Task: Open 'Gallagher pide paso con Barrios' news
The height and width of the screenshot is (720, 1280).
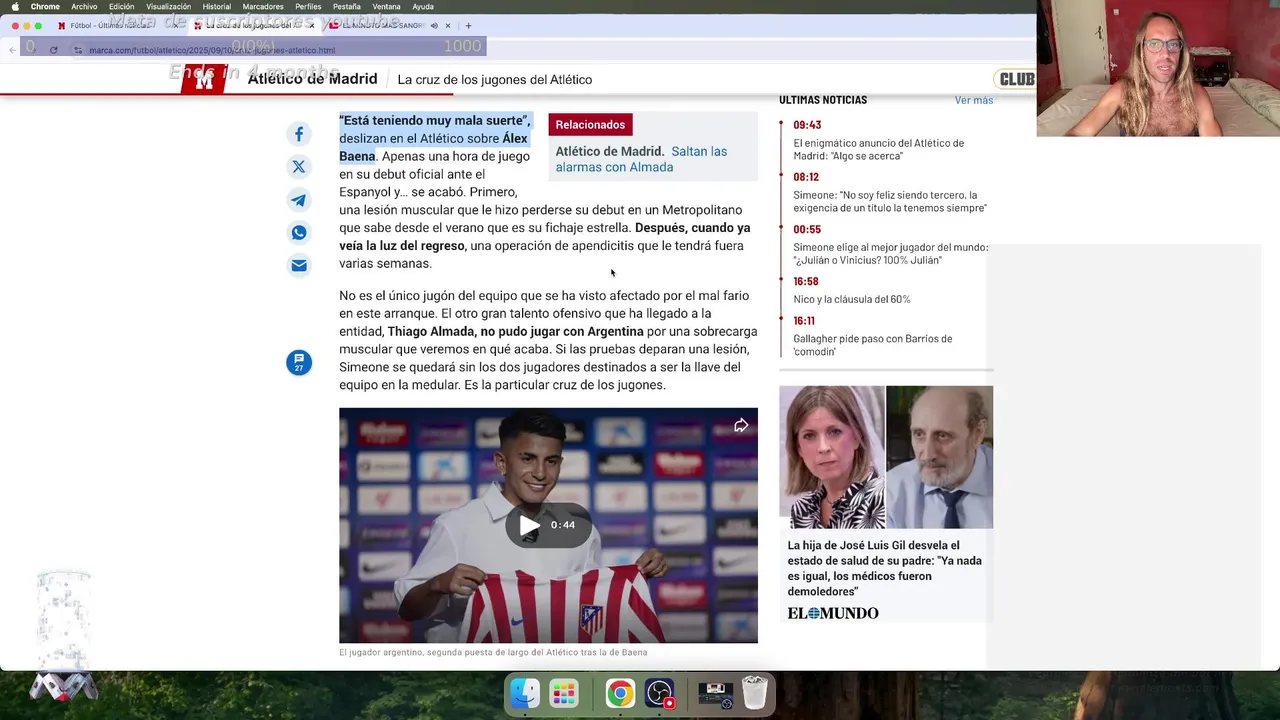Action: (x=873, y=345)
